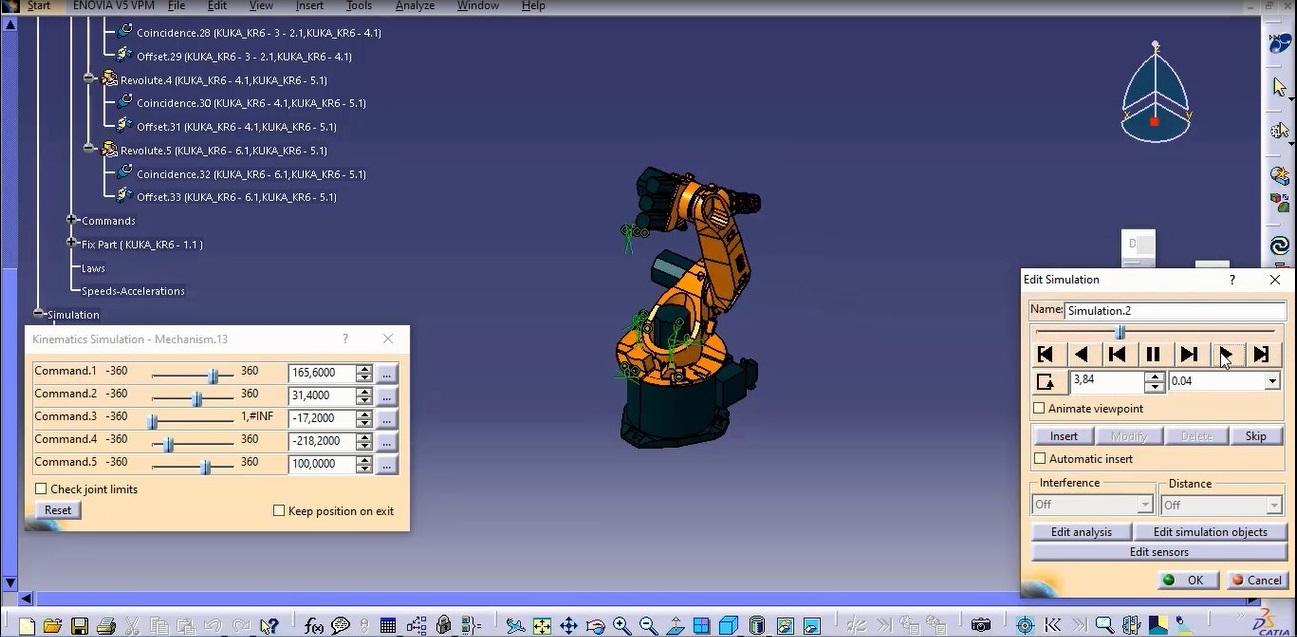Click the simulation timeline slider handle
1297x637 pixels.
[1120, 332]
